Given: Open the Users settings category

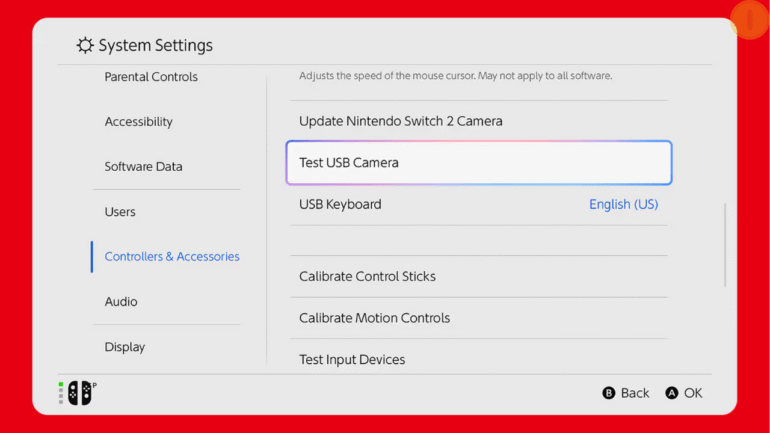Looking at the screenshot, I should pyautogui.click(x=120, y=212).
